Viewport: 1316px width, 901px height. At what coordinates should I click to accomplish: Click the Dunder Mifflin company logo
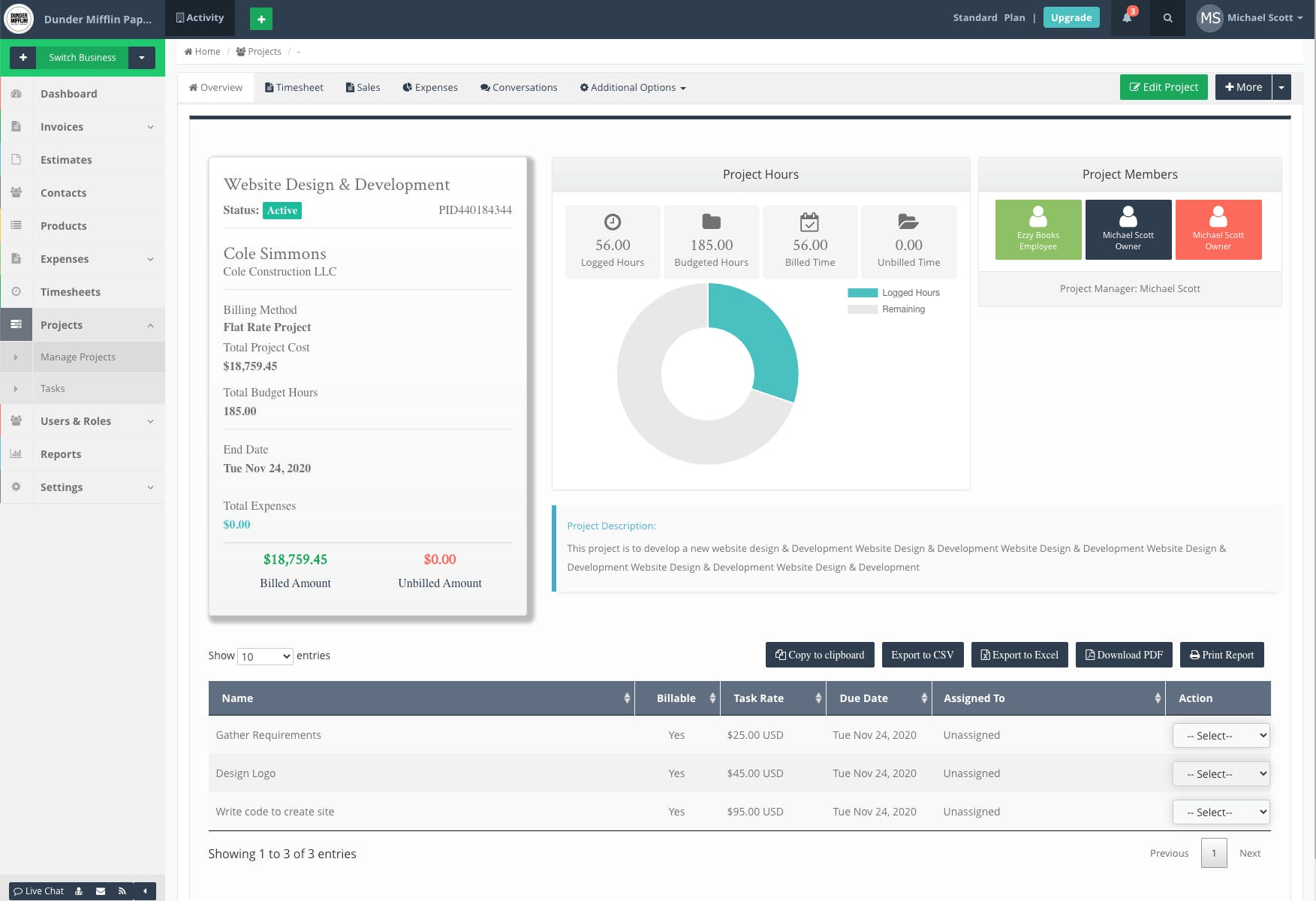[19, 19]
